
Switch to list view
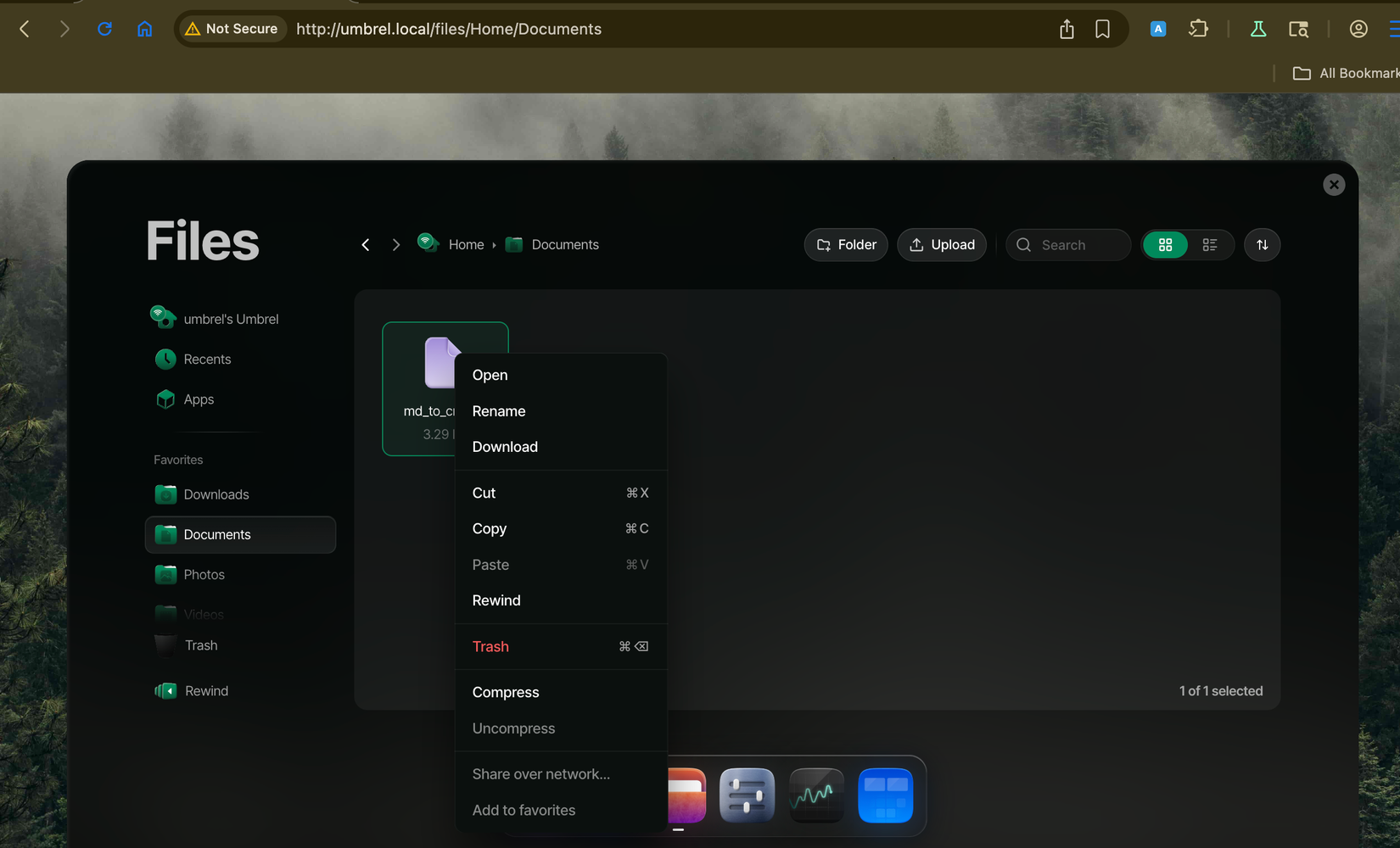[1210, 245]
